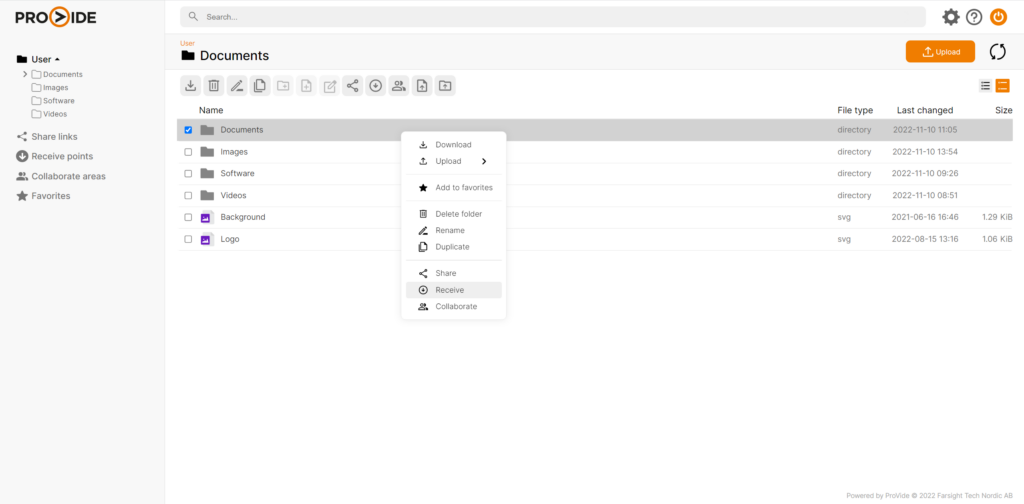
Task: Sort by the Size column header
Action: coord(1004,110)
